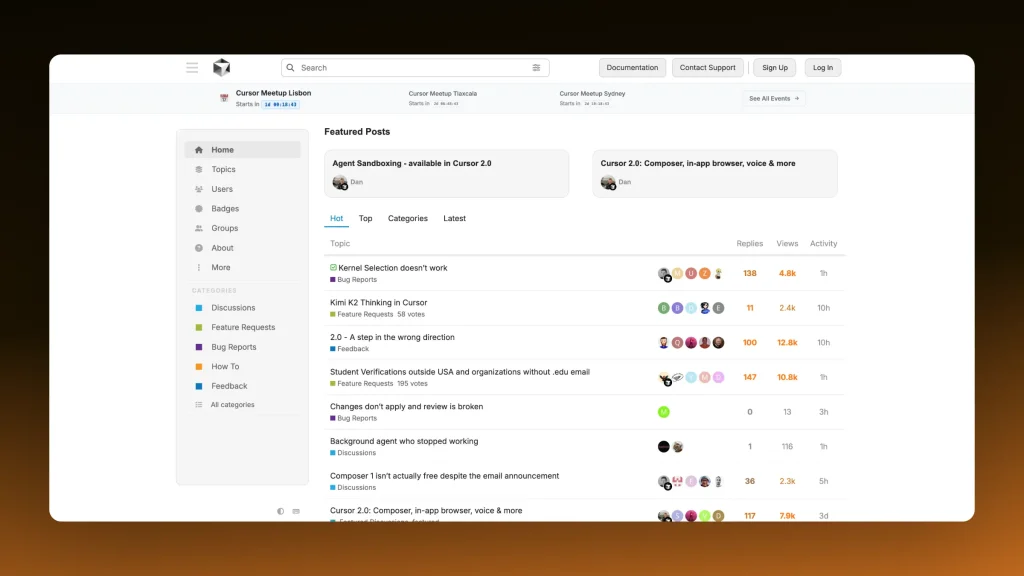Image resolution: width=1024 pixels, height=576 pixels.
Task: Sort by the Views column header
Action: pos(787,243)
